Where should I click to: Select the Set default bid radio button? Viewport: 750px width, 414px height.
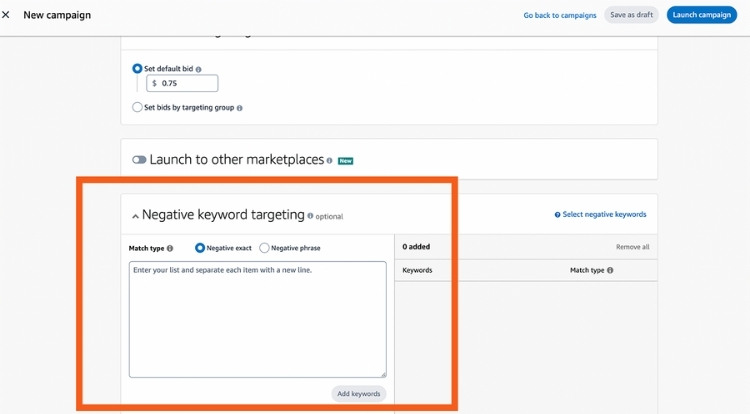coord(137,68)
